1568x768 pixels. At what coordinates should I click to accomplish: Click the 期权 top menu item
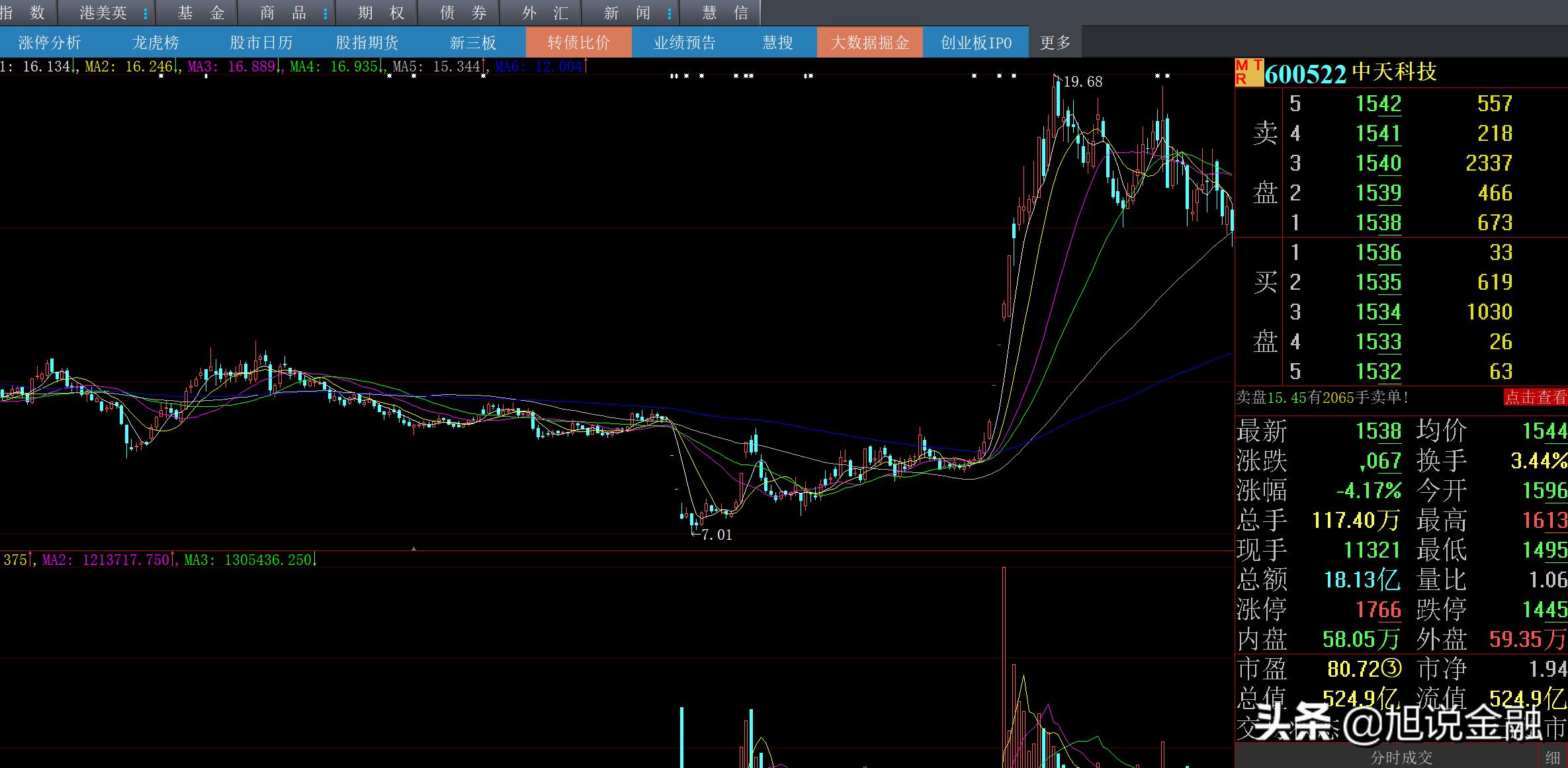click(381, 13)
